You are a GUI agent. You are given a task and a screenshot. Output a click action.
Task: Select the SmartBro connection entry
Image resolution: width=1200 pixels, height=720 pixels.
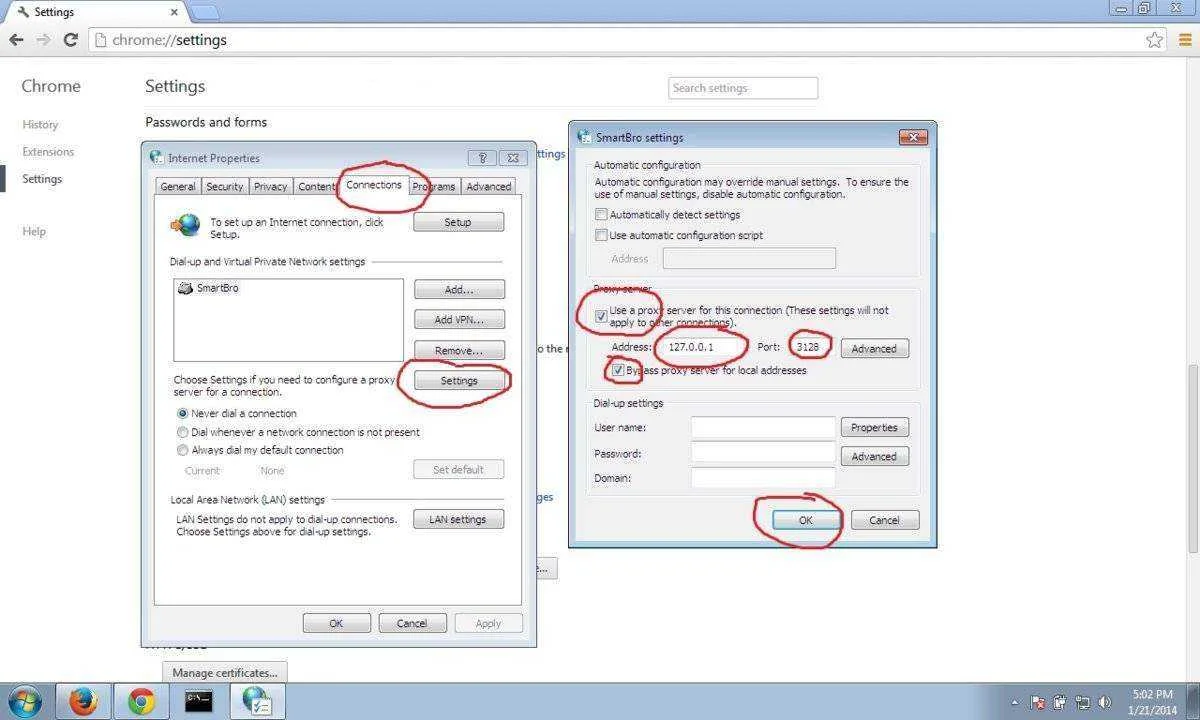(209, 288)
